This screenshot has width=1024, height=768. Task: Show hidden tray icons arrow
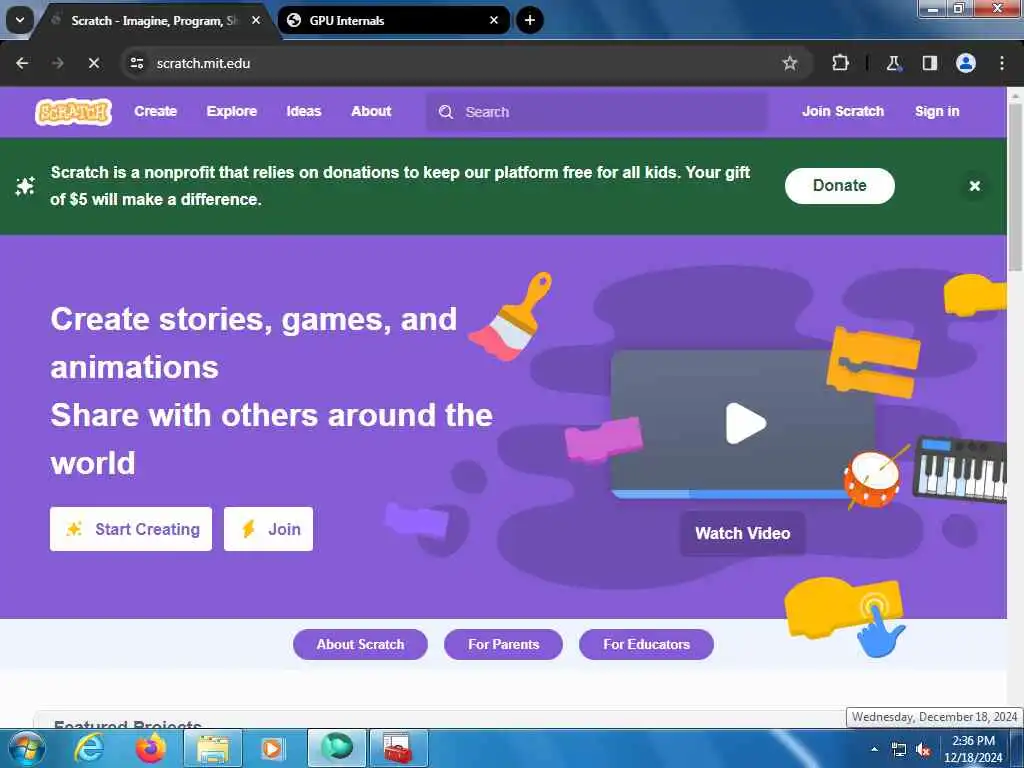tap(874, 749)
